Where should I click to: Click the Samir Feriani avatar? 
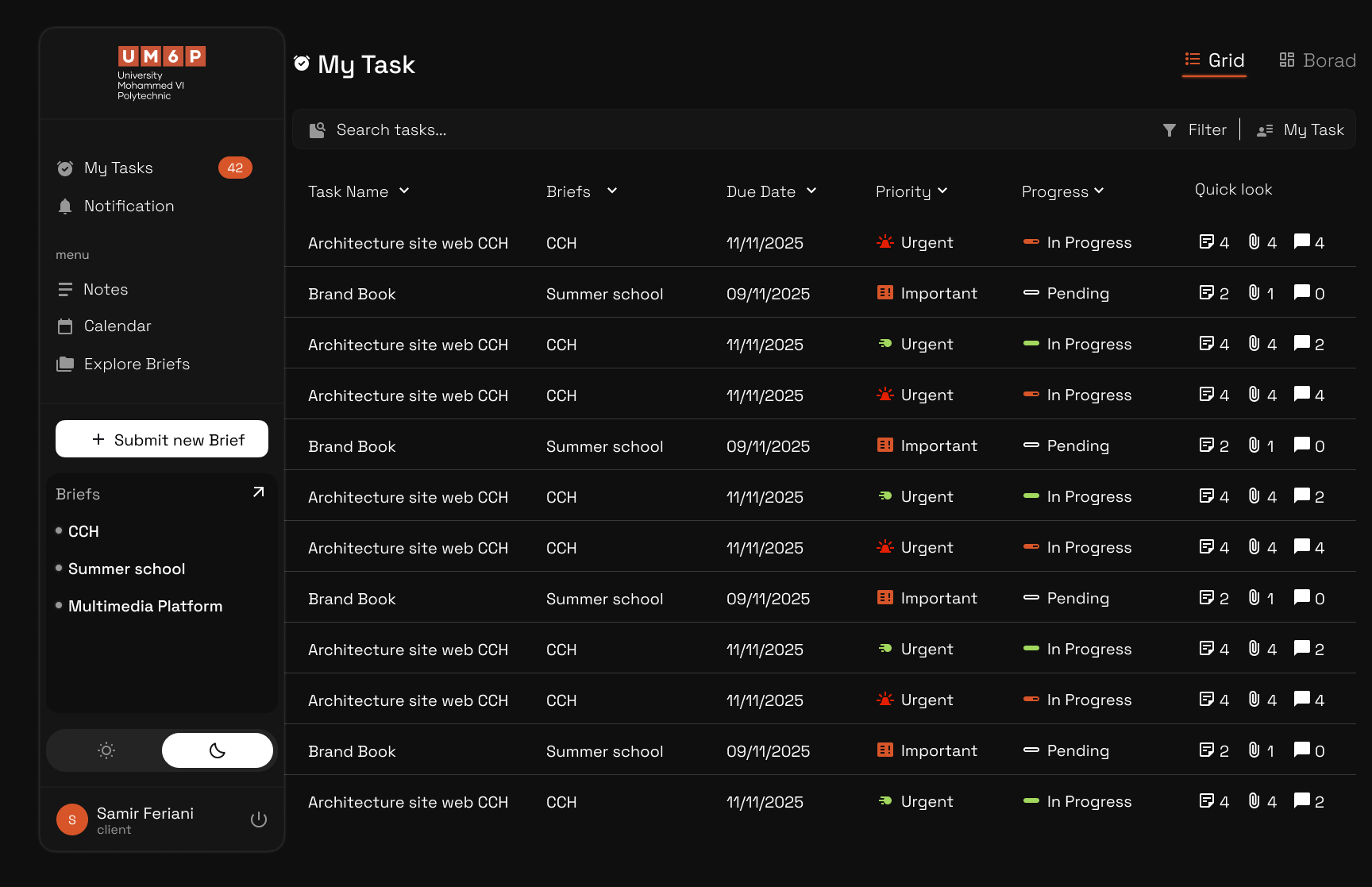tap(72, 820)
